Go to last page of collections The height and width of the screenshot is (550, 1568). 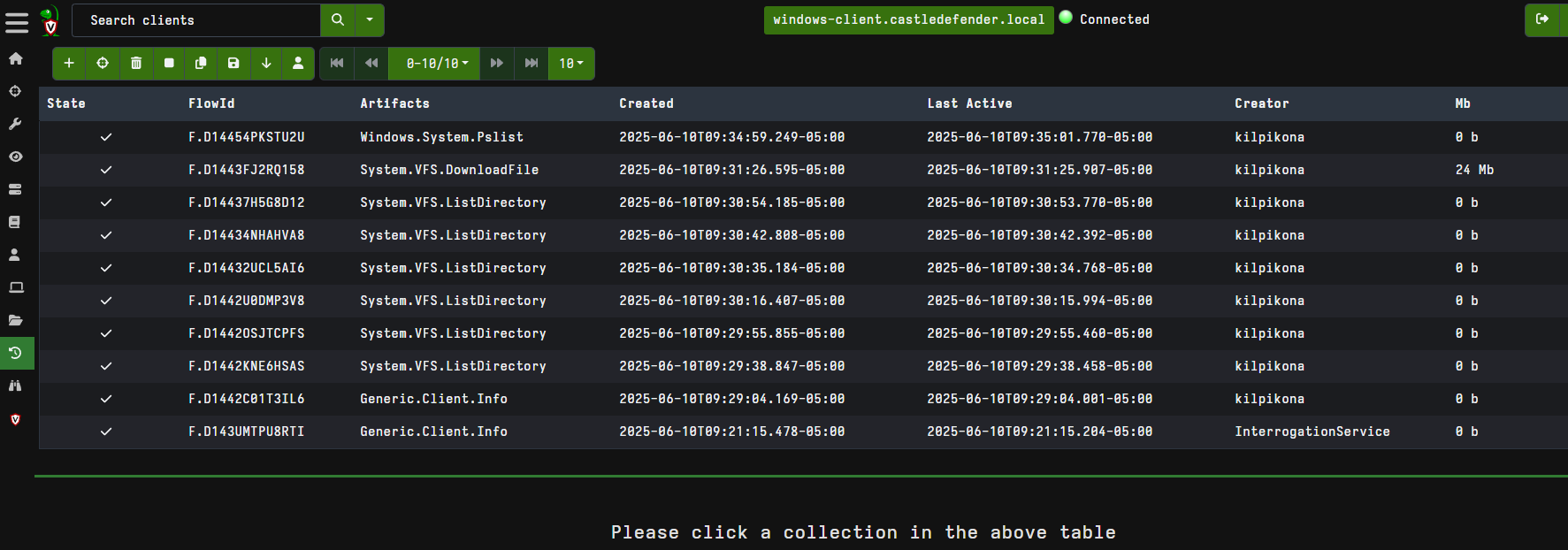[532, 63]
